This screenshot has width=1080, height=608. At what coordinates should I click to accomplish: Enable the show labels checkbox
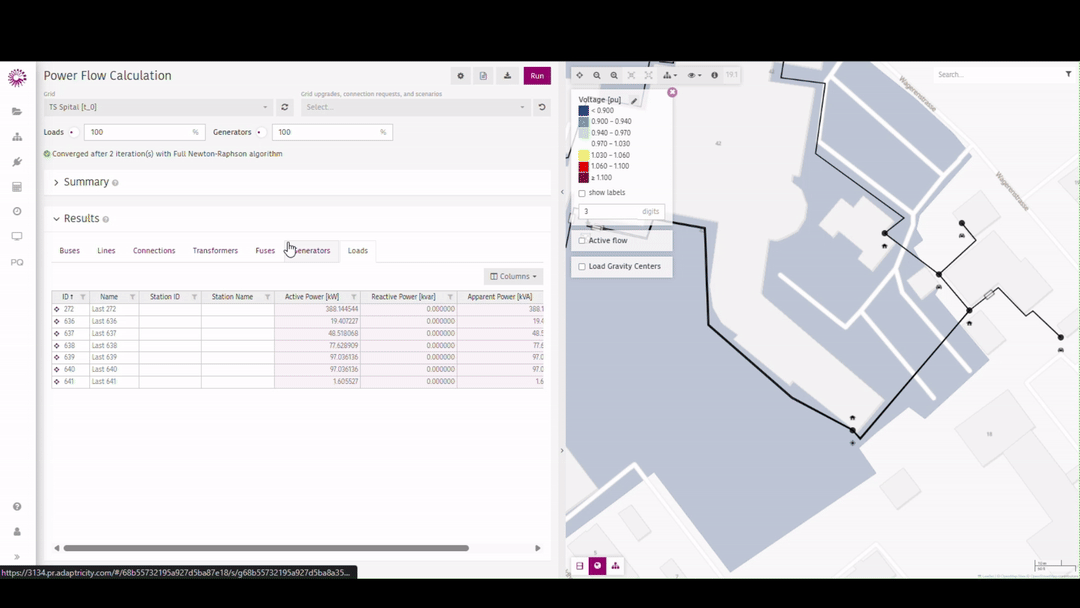582,193
